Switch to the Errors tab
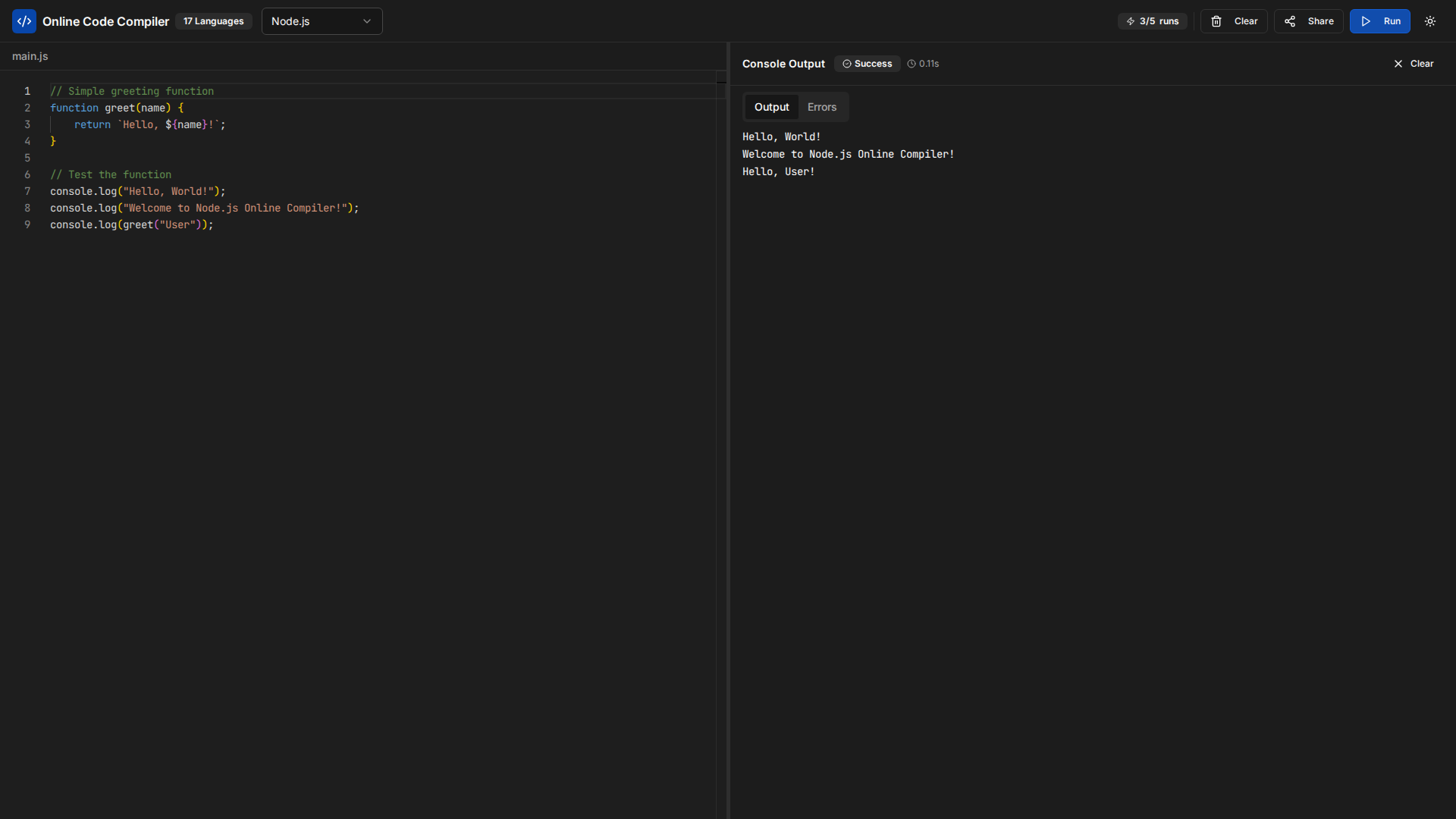This screenshot has height=819, width=1456. pos(821,107)
